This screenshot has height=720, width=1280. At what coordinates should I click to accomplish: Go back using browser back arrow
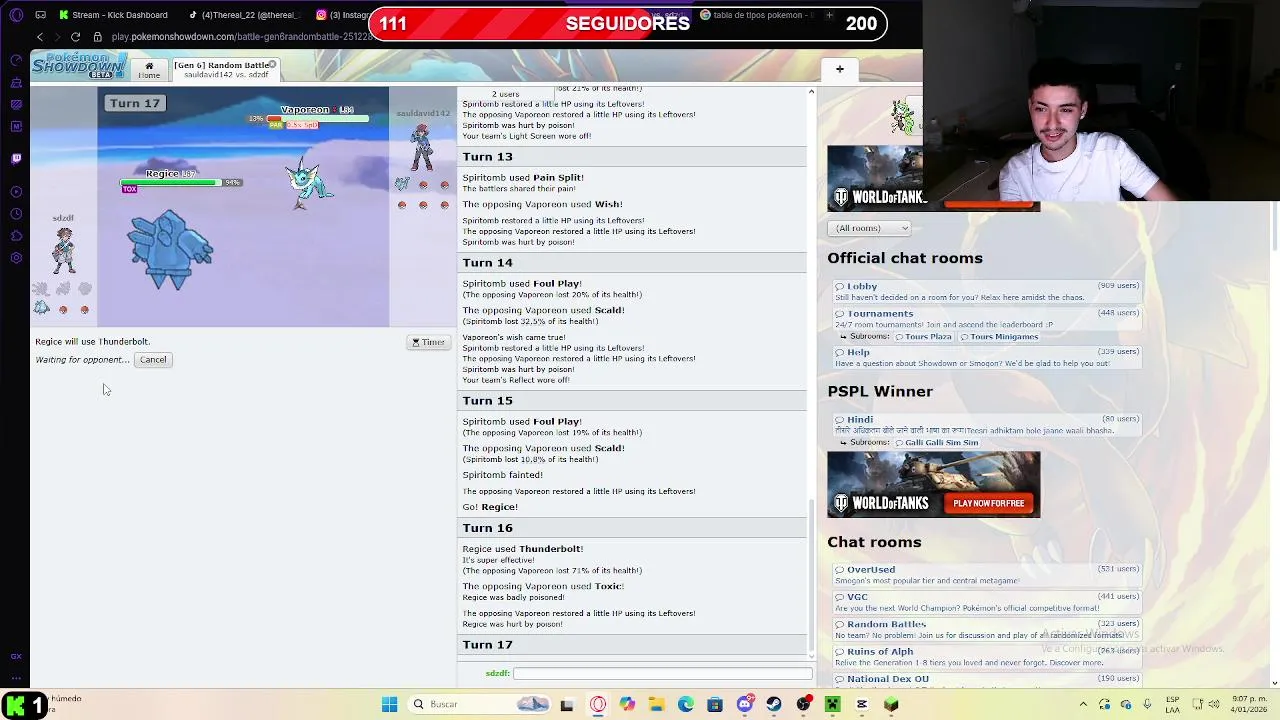tap(40, 37)
